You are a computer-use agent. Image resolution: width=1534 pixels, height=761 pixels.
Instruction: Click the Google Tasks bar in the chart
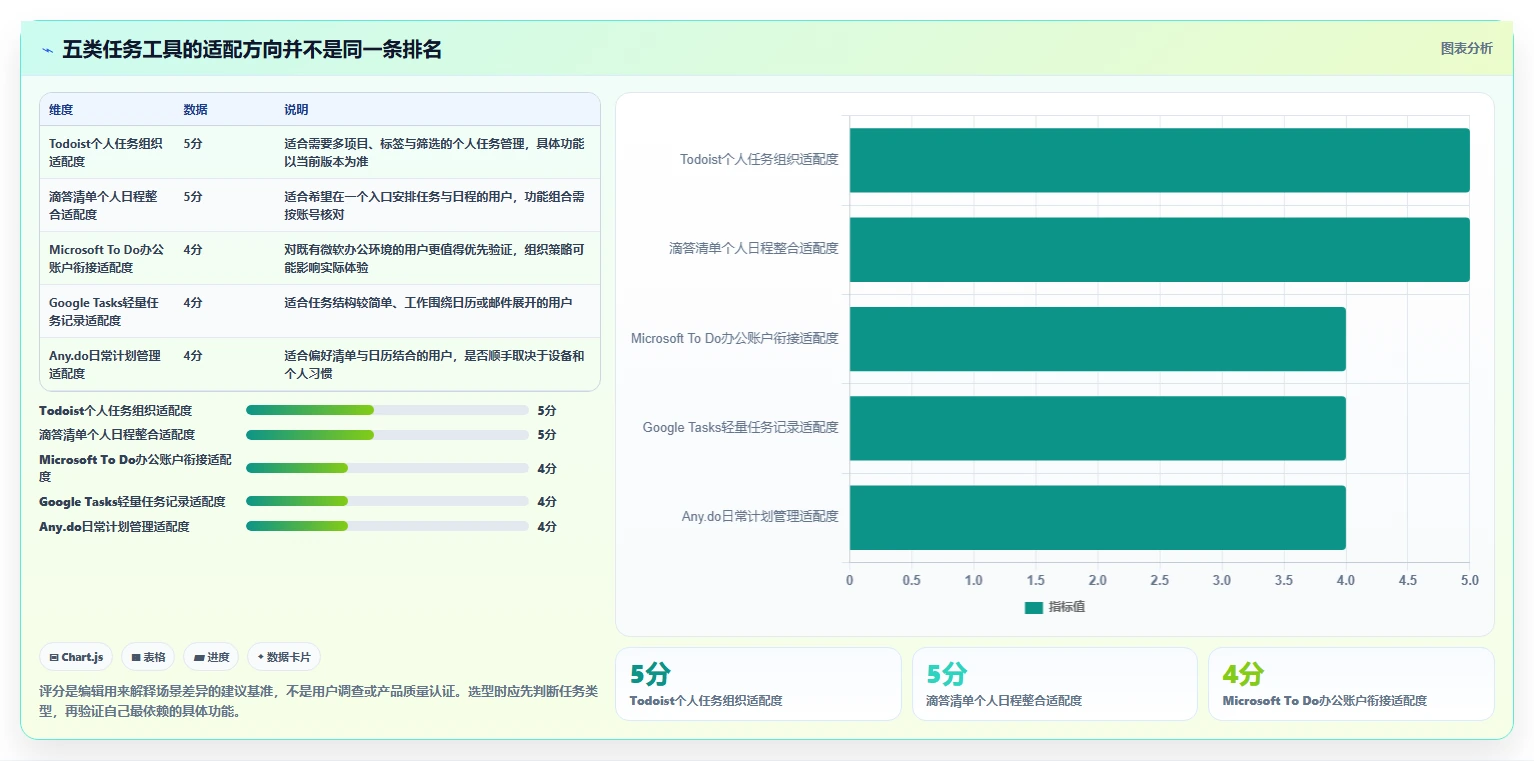point(1098,428)
